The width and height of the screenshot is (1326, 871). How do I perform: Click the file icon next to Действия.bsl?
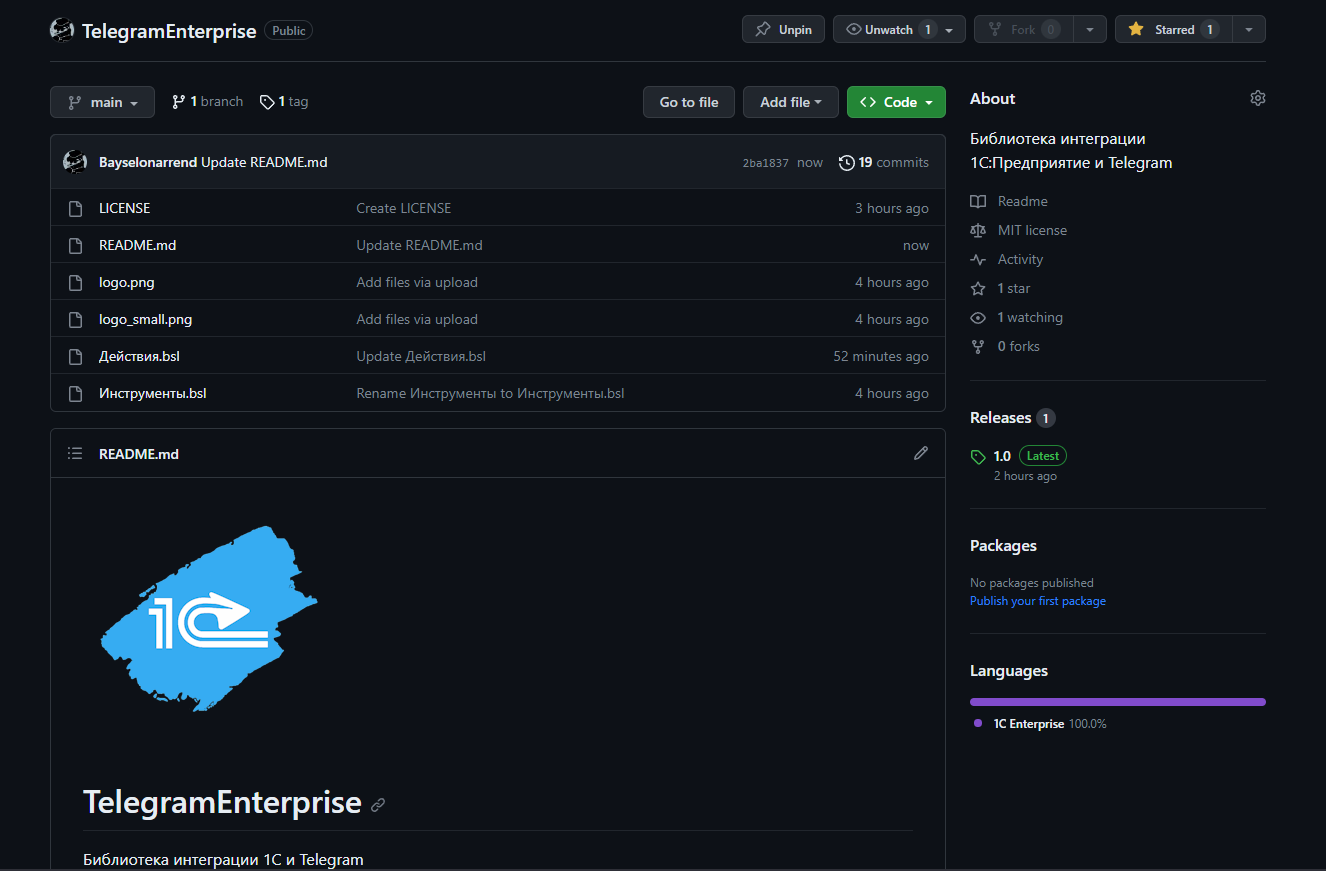point(75,356)
